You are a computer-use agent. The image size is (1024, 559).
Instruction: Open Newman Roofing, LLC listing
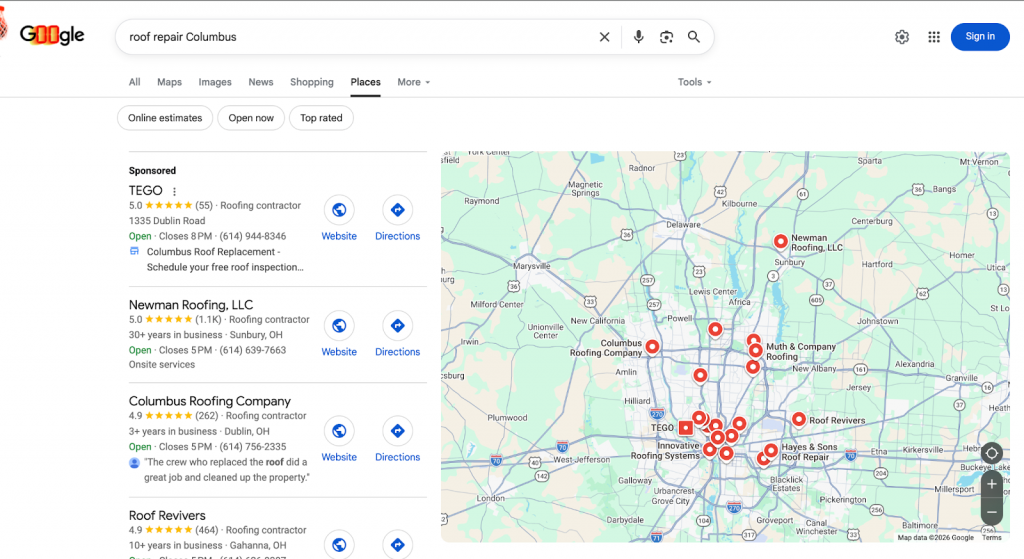tap(191, 305)
